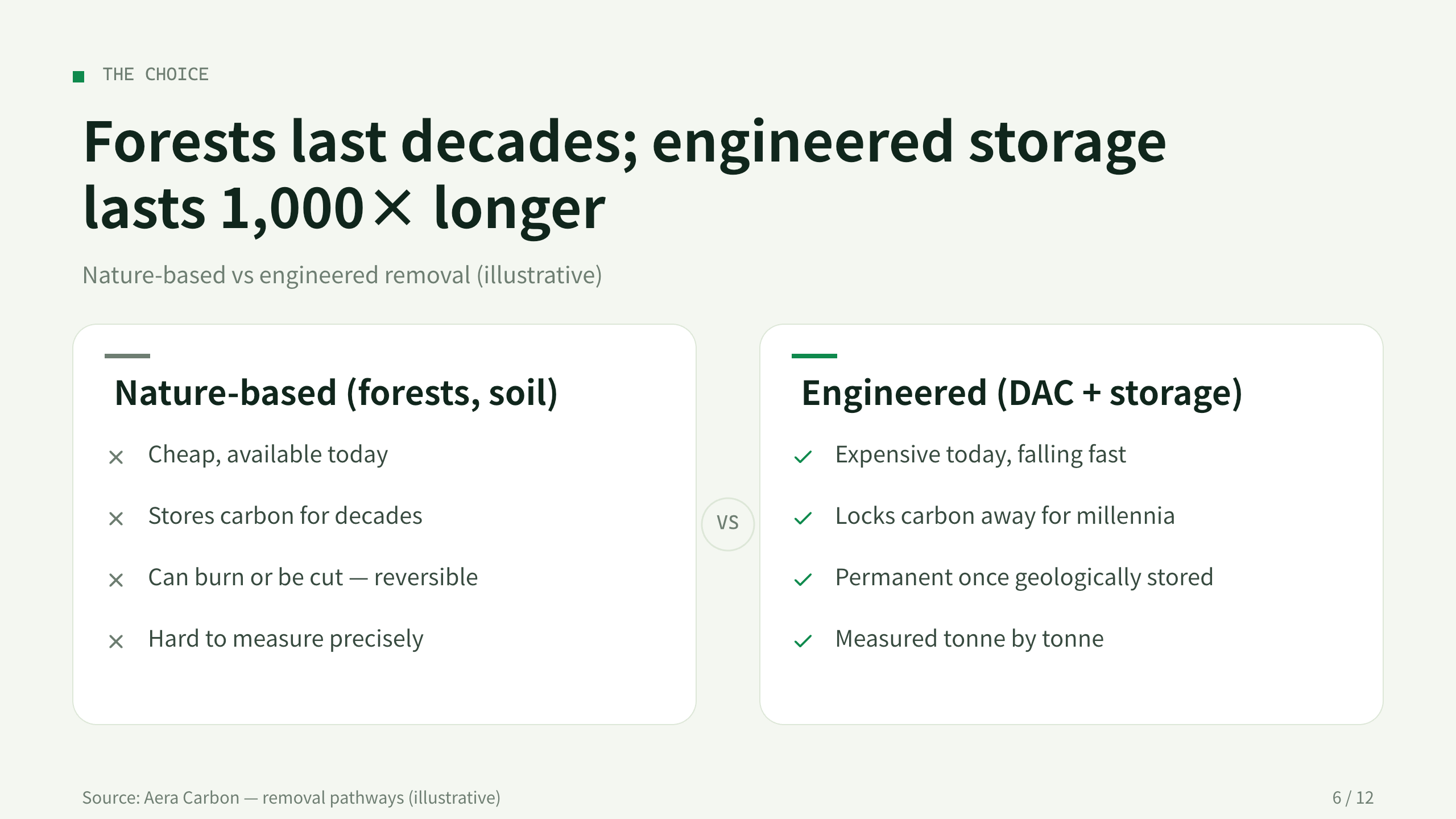The width and height of the screenshot is (1456, 819).
Task: Click the X icon beside Stores carbon for decades
Action: point(116,518)
